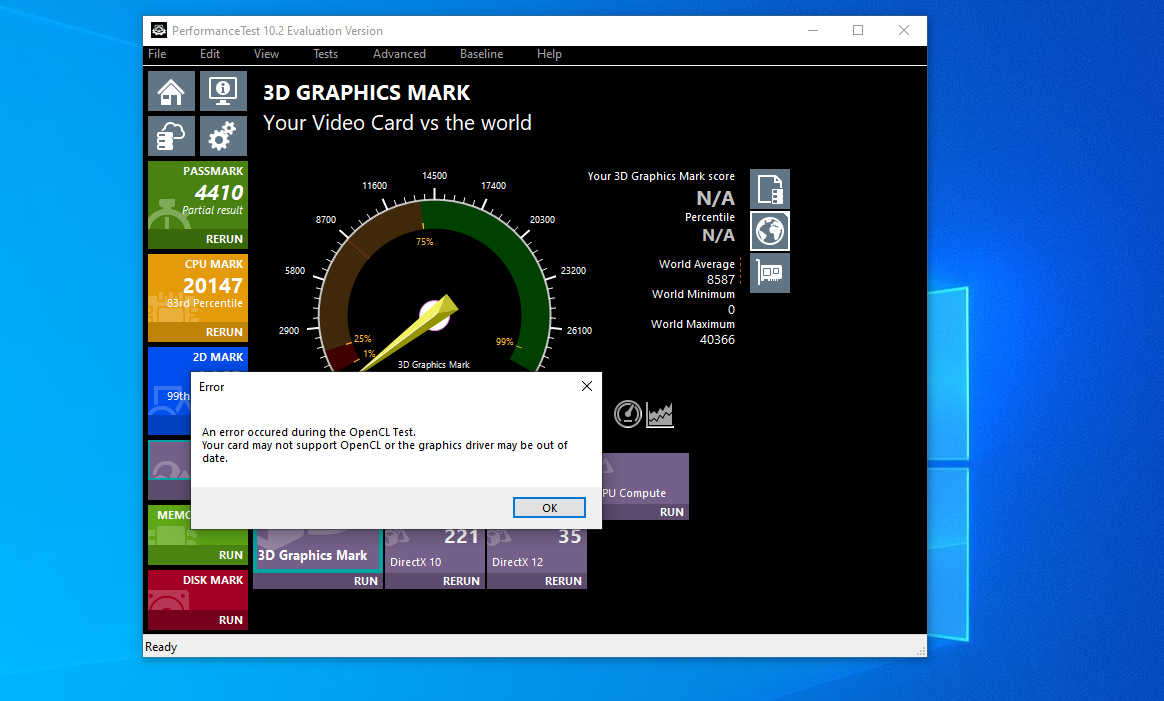Rerun the DirectX 12 test
This screenshot has height=701, width=1164.
(x=563, y=581)
